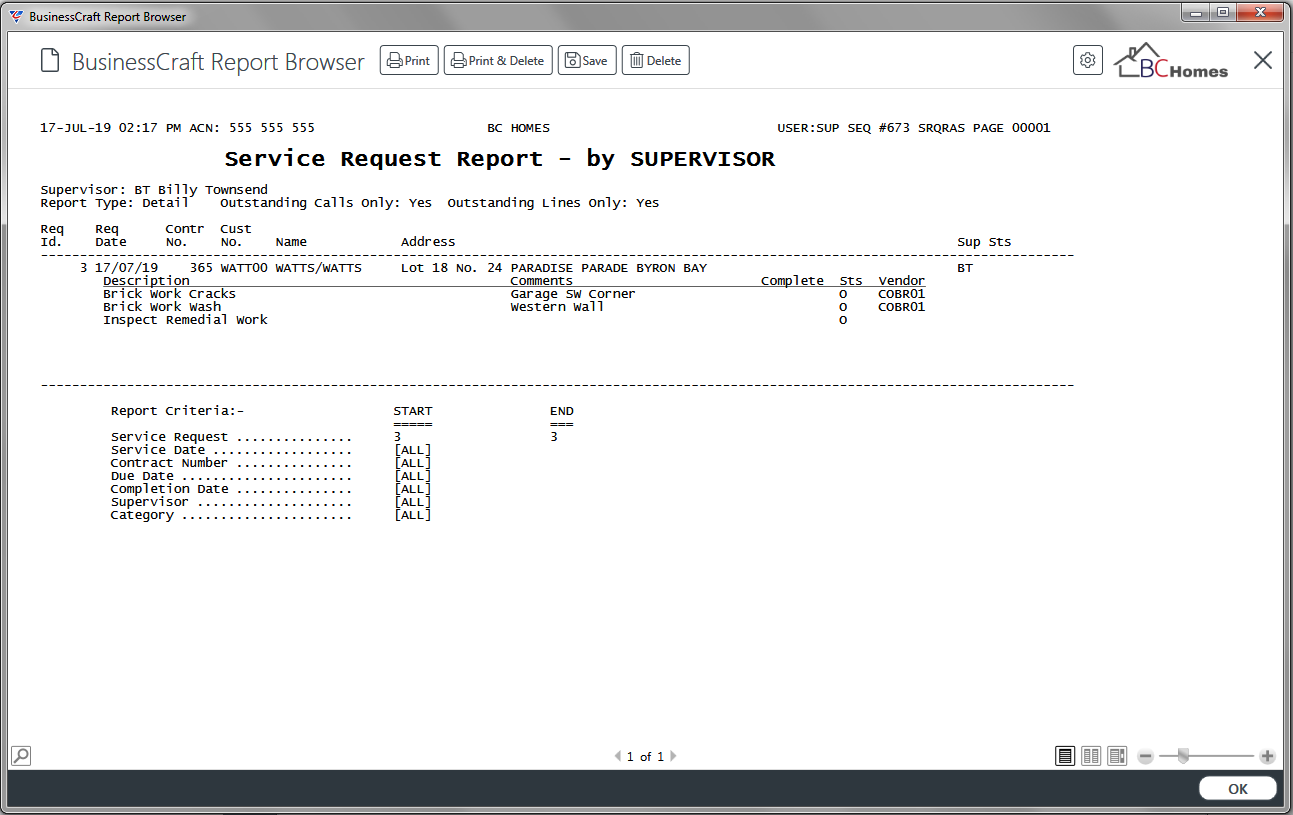The image size is (1293, 815).
Task: Click 'Inspect Remedial Work' line
Action: (185, 320)
